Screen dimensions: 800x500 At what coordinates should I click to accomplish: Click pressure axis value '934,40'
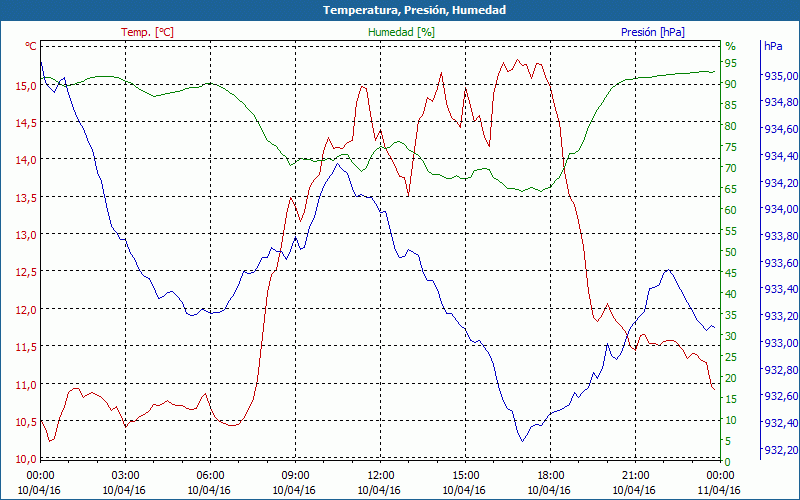pos(781,156)
